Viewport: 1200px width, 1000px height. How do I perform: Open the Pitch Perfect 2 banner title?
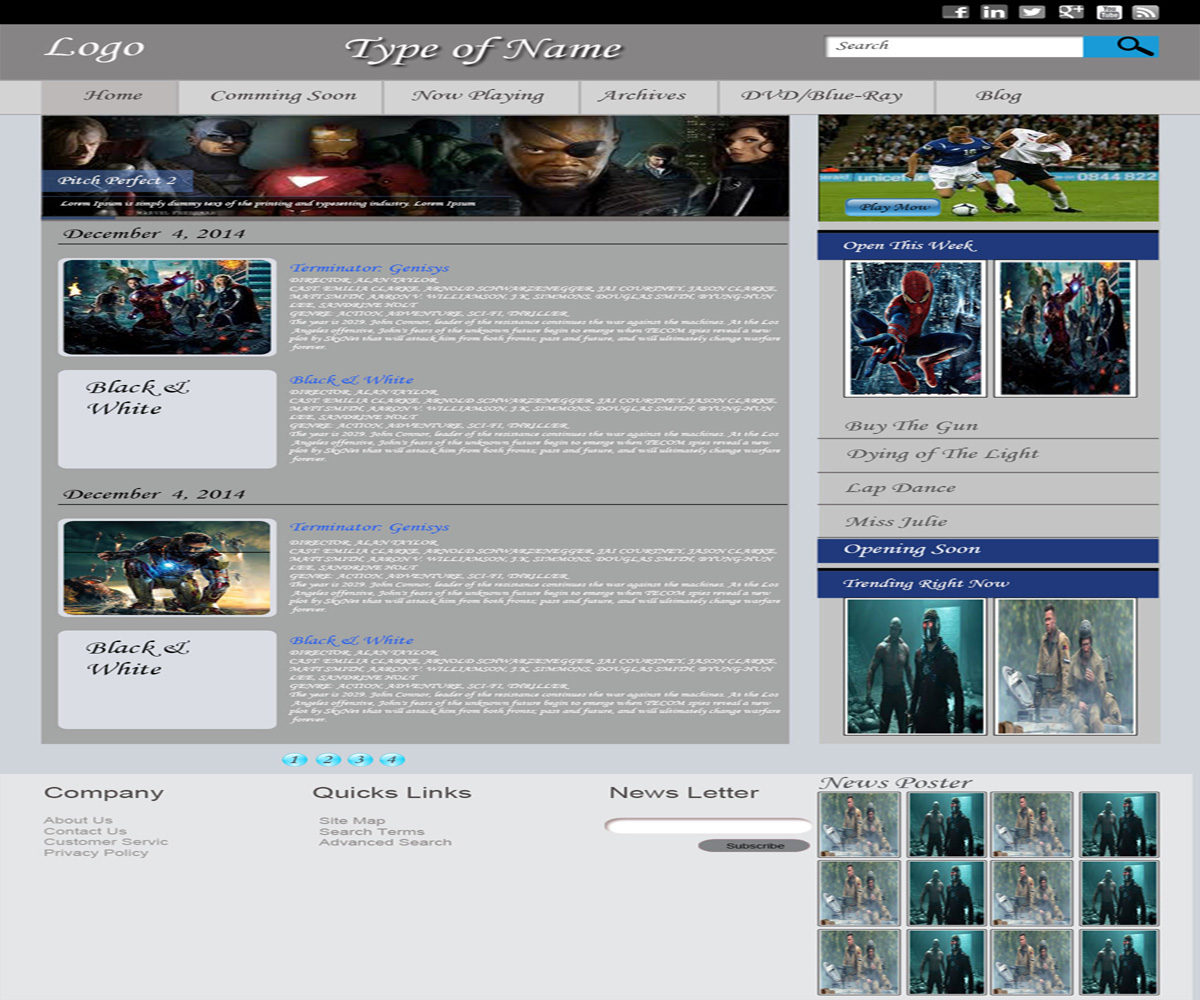(x=117, y=181)
